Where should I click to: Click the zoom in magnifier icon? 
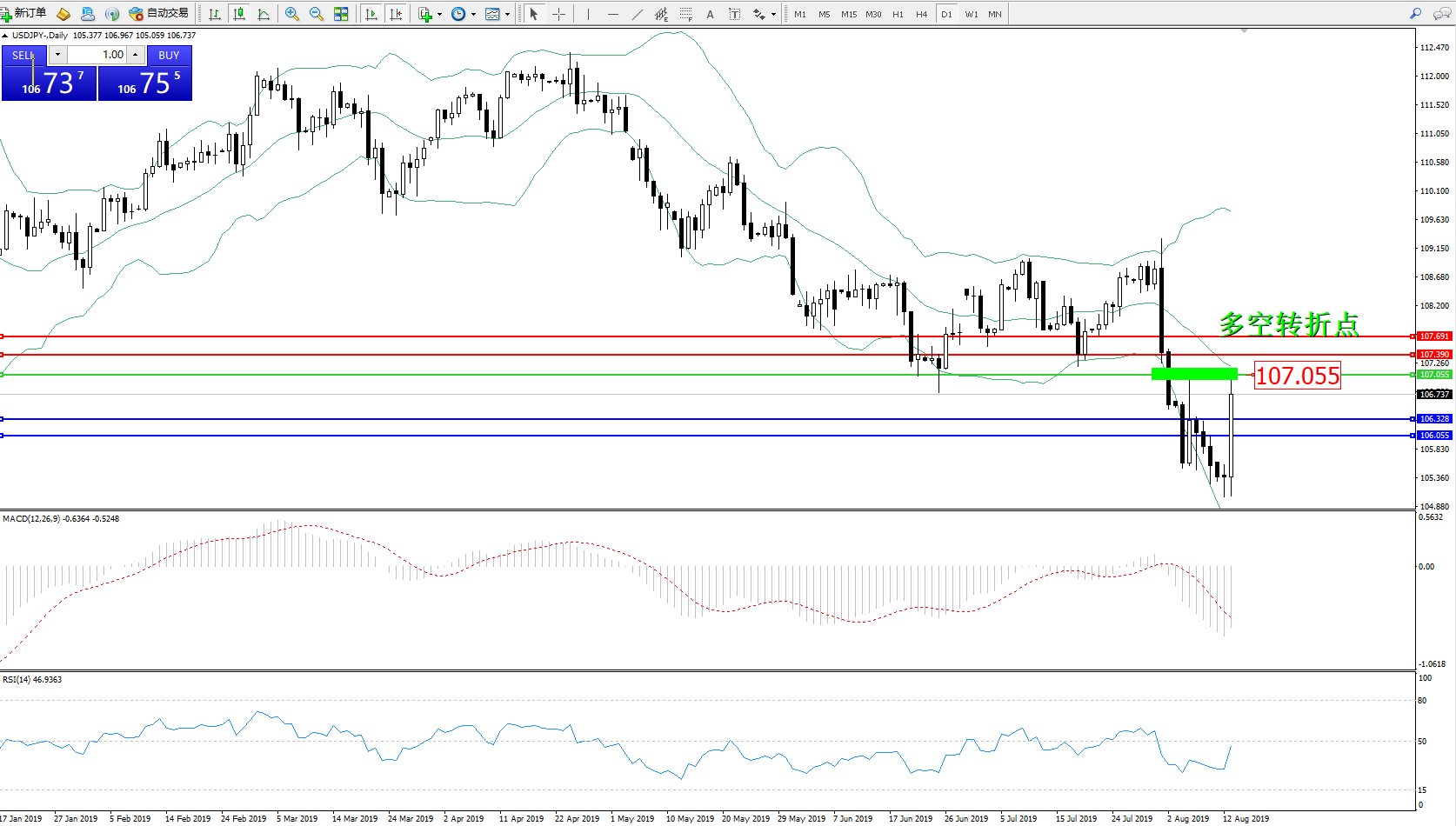point(292,14)
